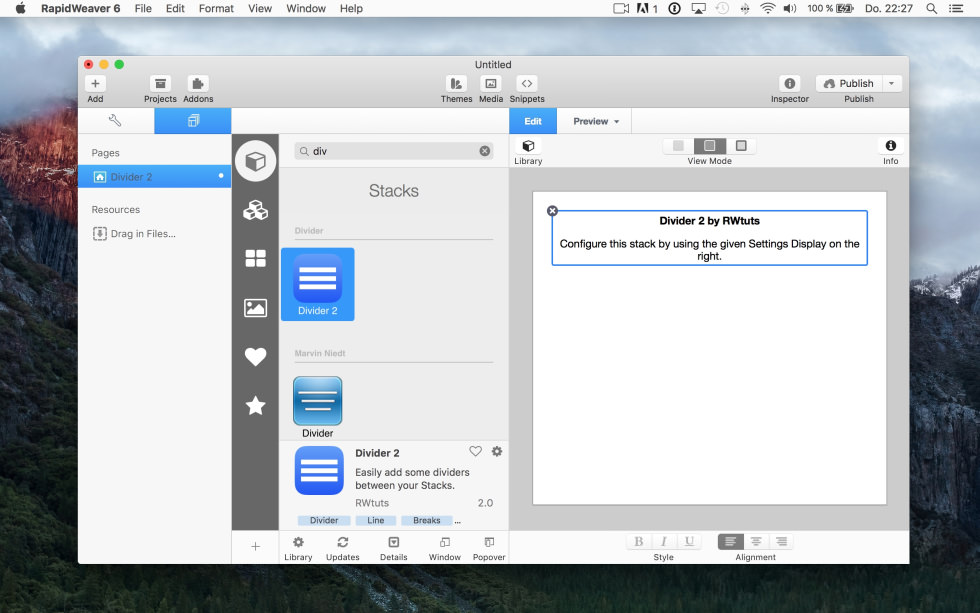The image size is (980, 613).
Task: Select the star category icon
Action: [x=256, y=406]
